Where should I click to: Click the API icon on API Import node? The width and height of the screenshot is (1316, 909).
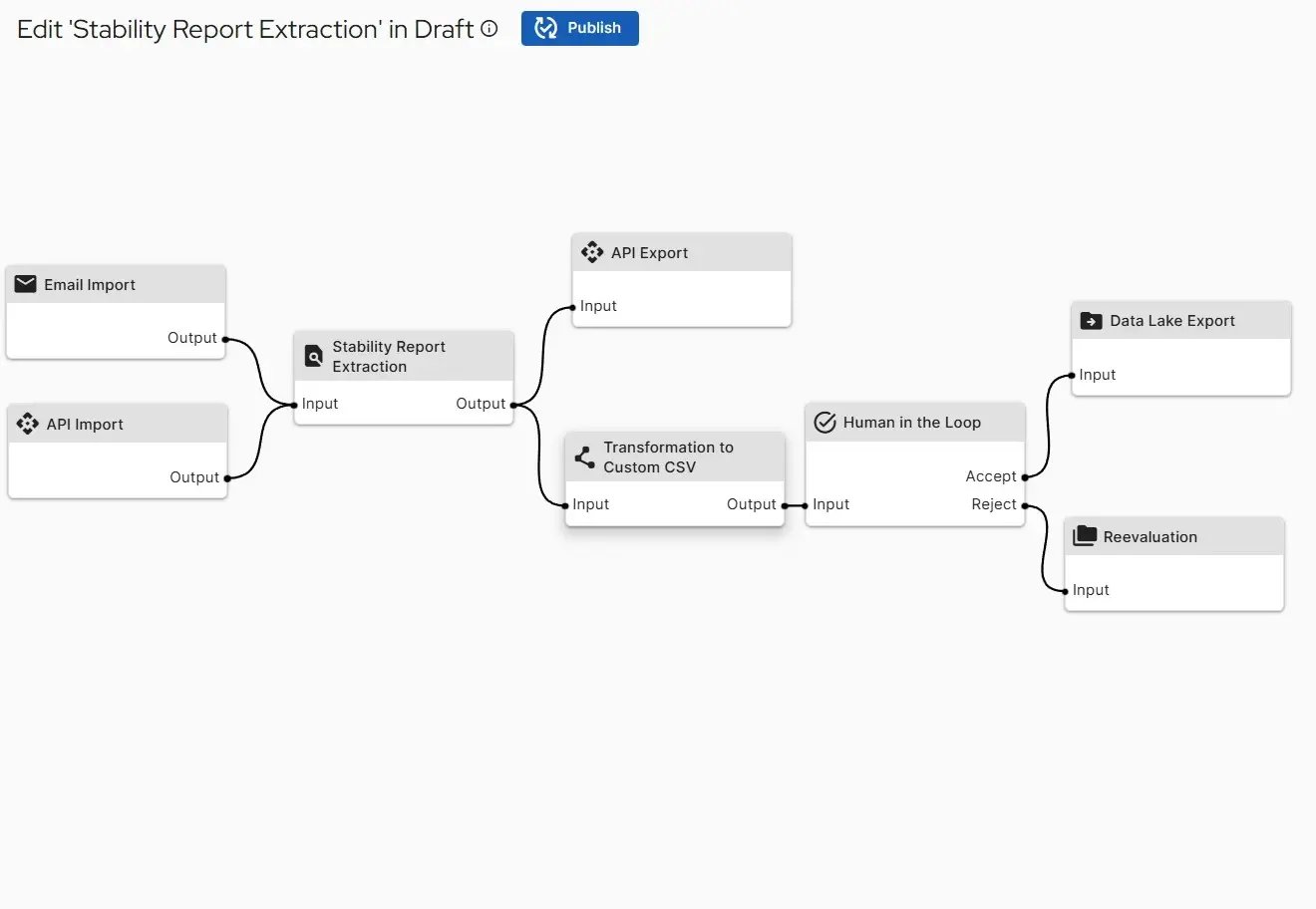[x=27, y=424]
